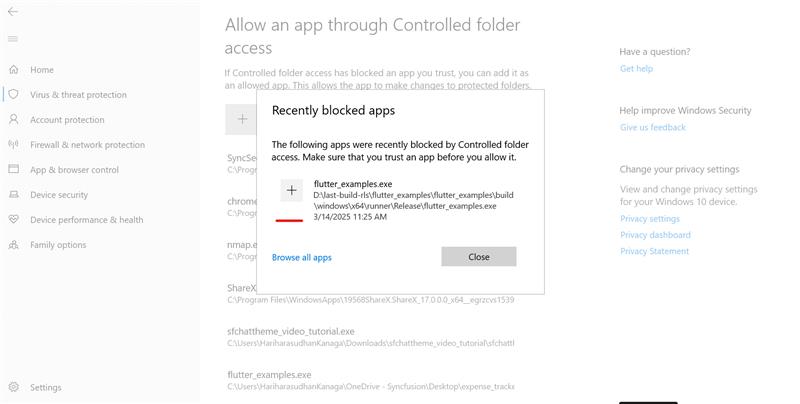Click the Firewall & network protection icon
Image resolution: width=800 pixels, height=404 pixels.
[x=13, y=145]
